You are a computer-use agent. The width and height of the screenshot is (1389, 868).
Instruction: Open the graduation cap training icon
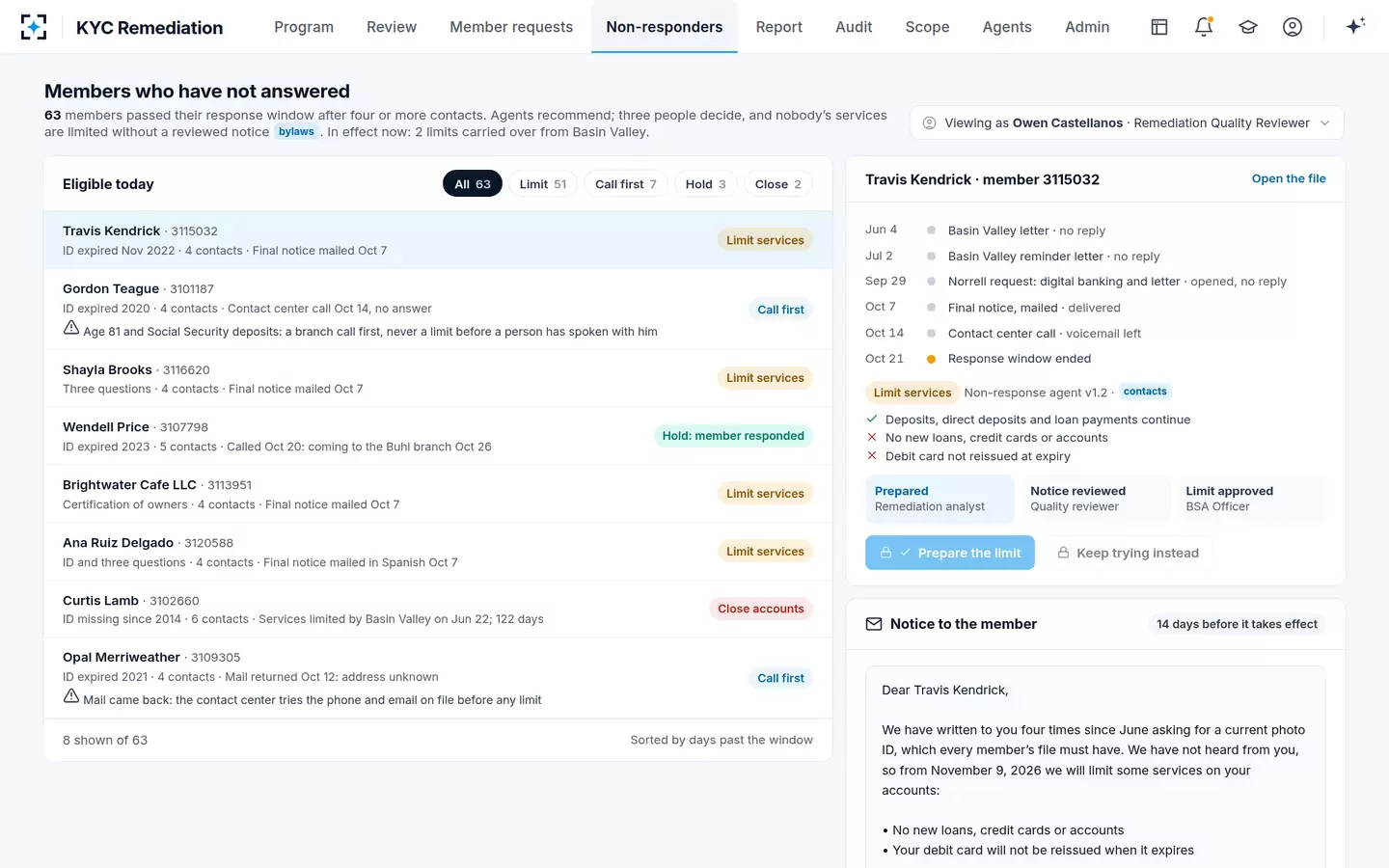point(1248,27)
